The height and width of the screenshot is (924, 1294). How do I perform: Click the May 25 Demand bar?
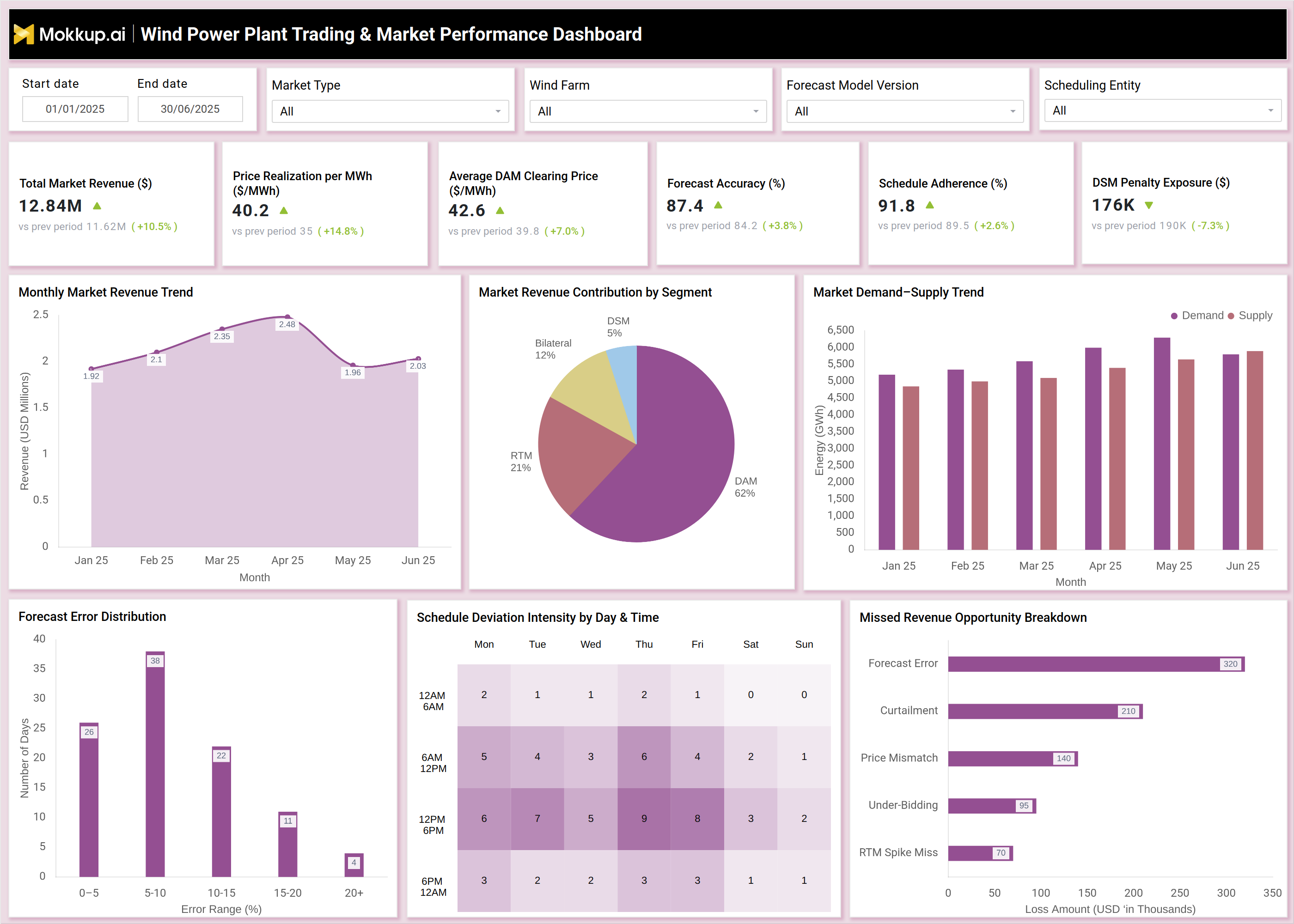pos(1162,444)
